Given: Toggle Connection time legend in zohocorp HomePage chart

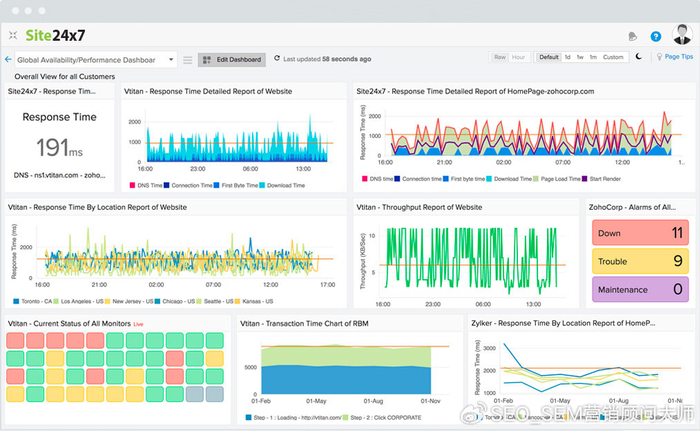Looking at the screenshot, I should pyautogui.click(x=418, y=179).
